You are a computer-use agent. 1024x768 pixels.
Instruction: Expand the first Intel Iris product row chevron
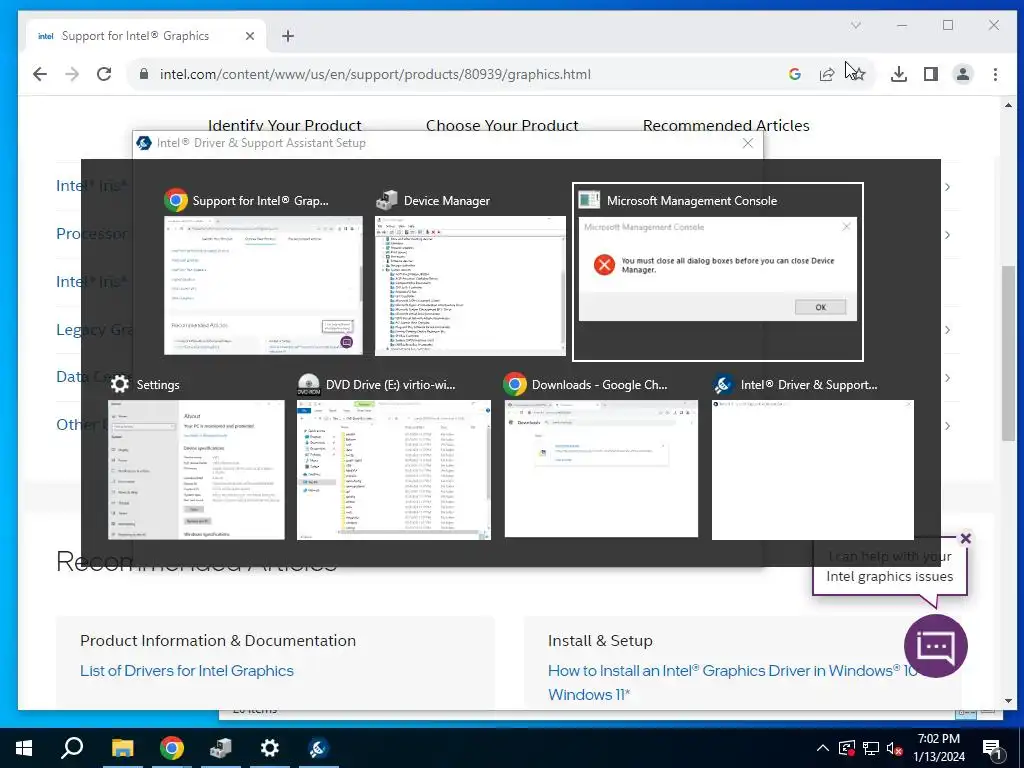pyautogui.click(x=947, y=187)
